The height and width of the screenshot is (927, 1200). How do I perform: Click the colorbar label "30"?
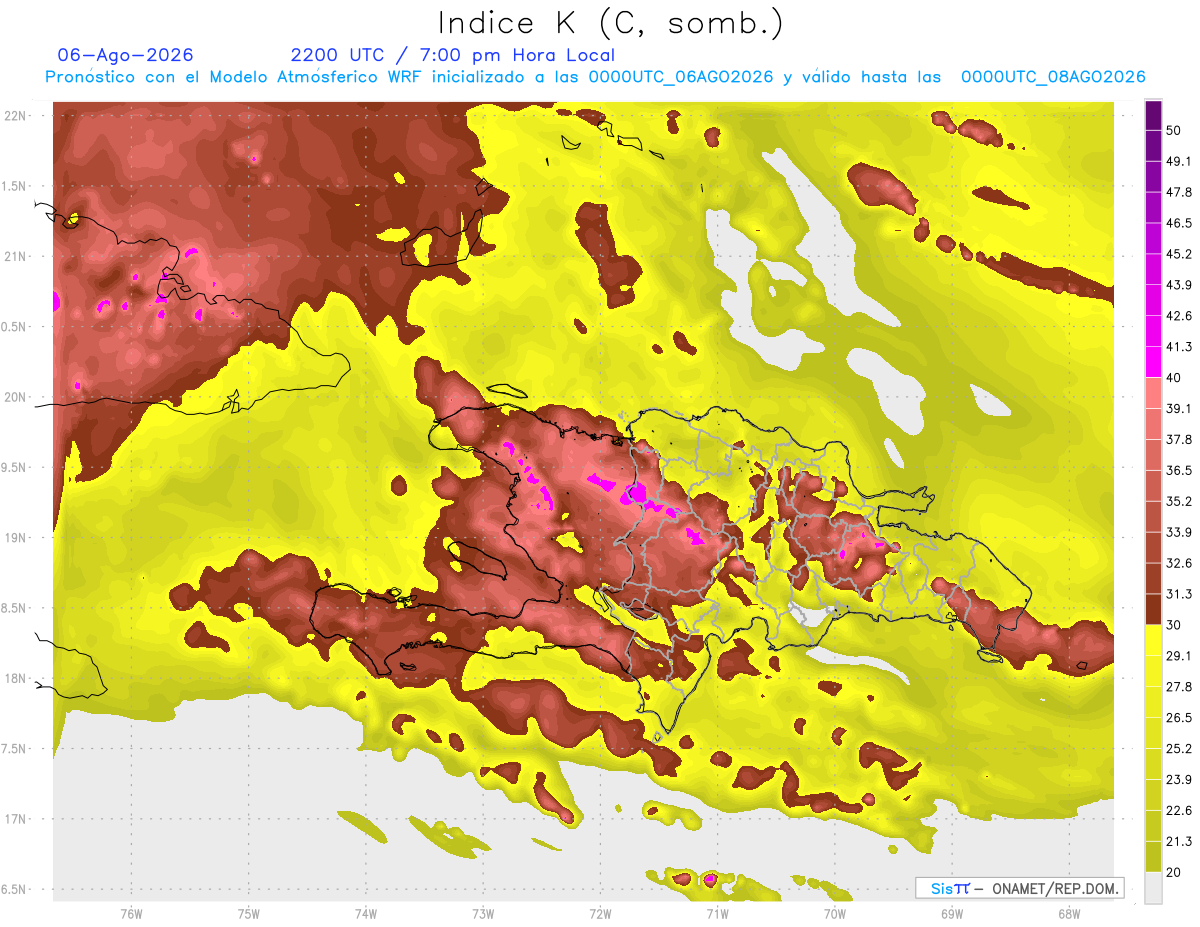[1175, 625]
